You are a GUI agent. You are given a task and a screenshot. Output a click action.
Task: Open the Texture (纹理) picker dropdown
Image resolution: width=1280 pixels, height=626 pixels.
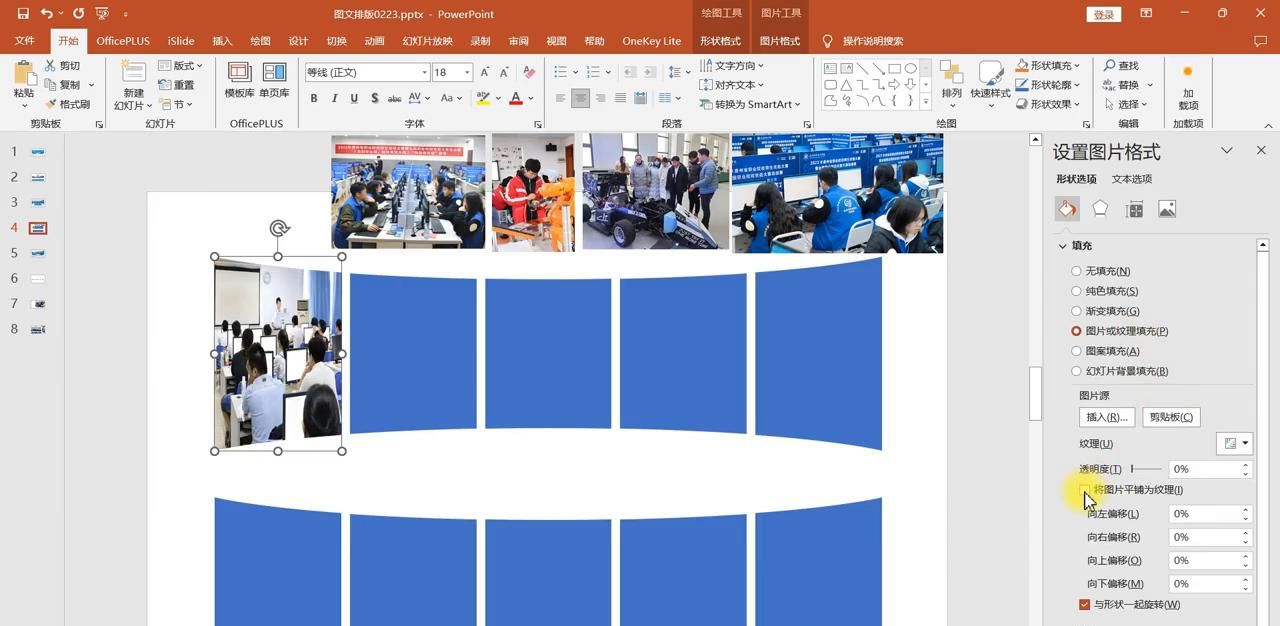pyautogui.click(x=1234, y=443)
